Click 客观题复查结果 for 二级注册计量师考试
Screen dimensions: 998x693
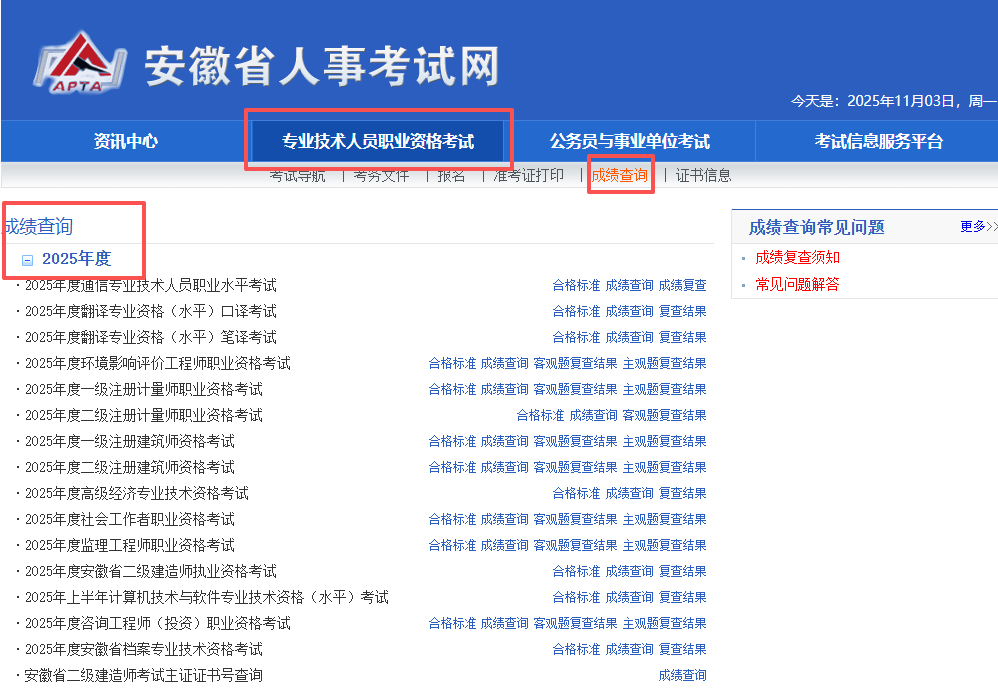[664, 415]
